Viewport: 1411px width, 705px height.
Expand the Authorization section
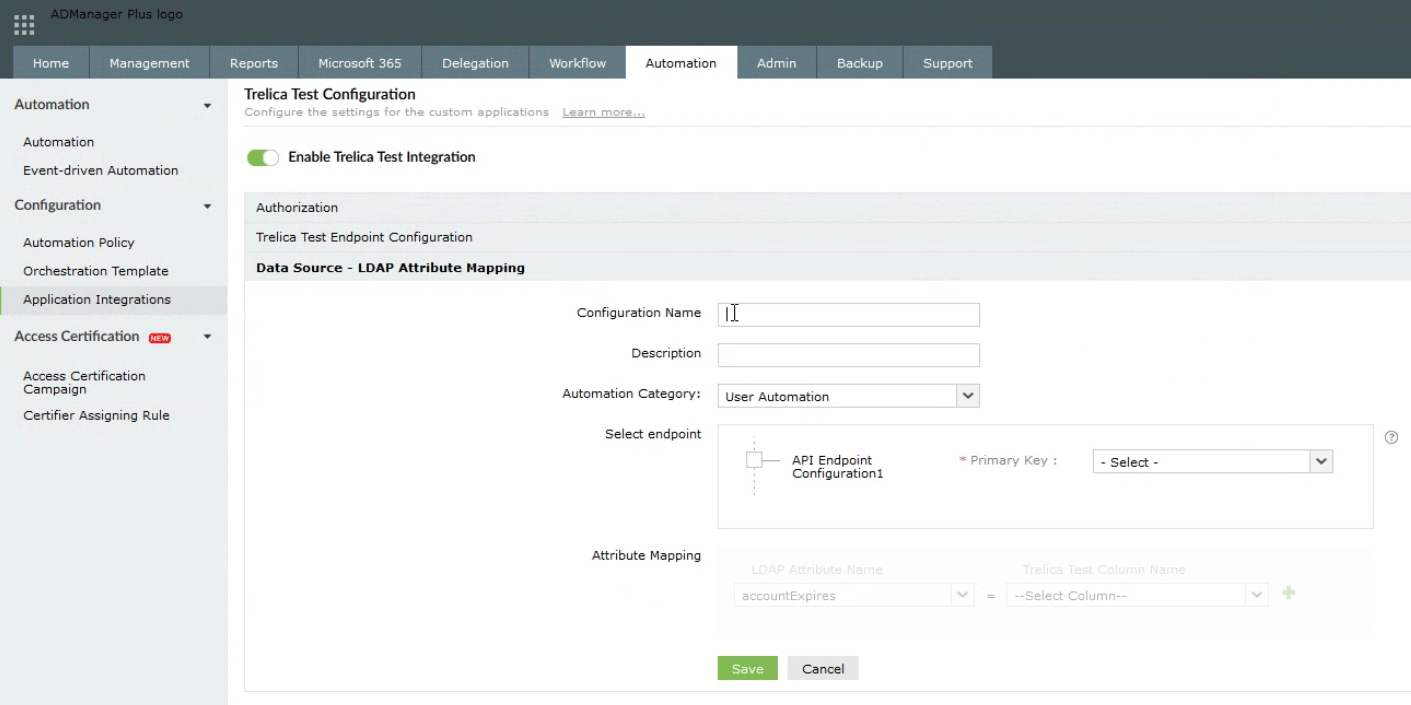(827, 207)
